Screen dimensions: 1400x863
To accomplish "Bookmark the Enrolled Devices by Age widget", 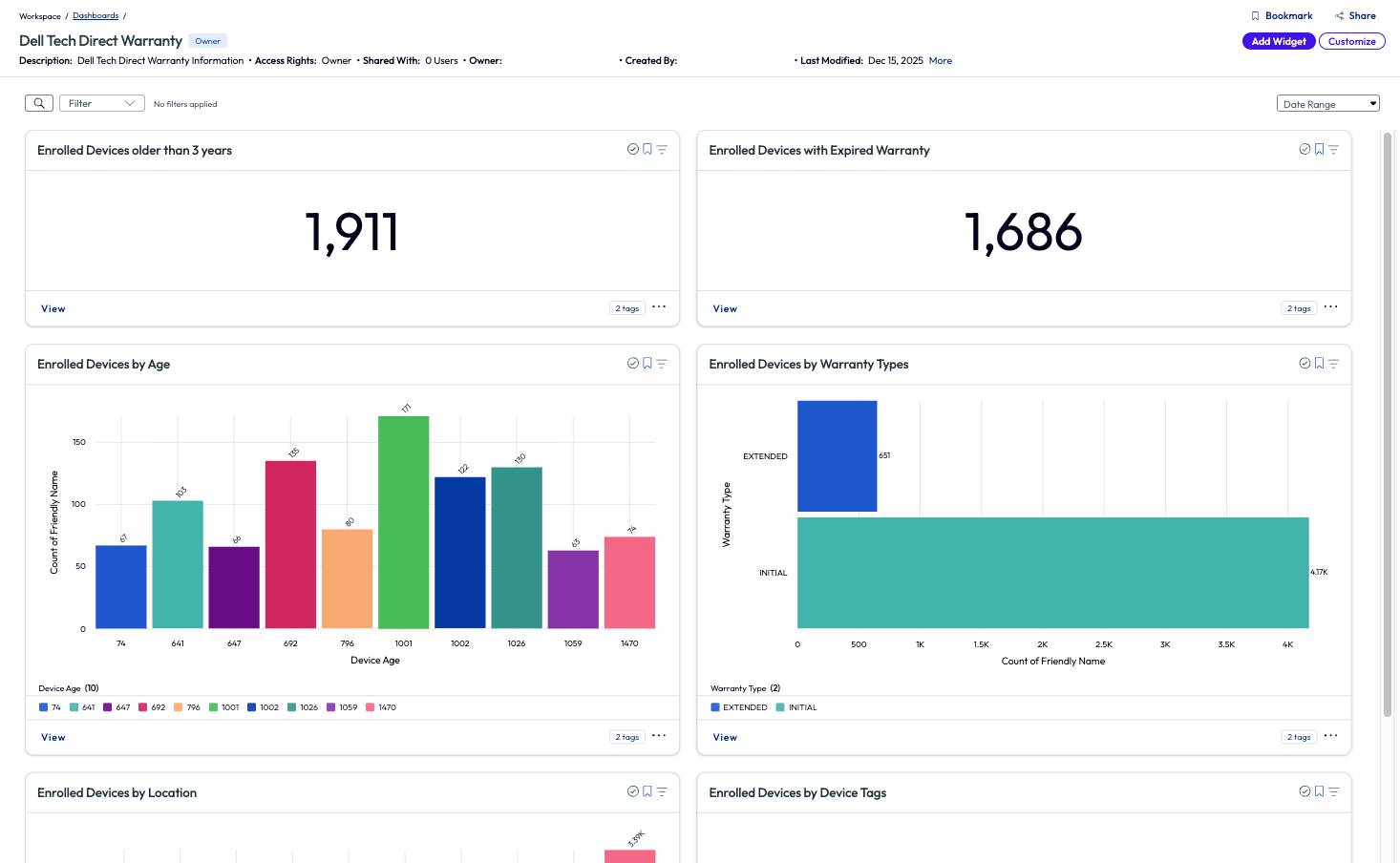I will tap(647, 363).
